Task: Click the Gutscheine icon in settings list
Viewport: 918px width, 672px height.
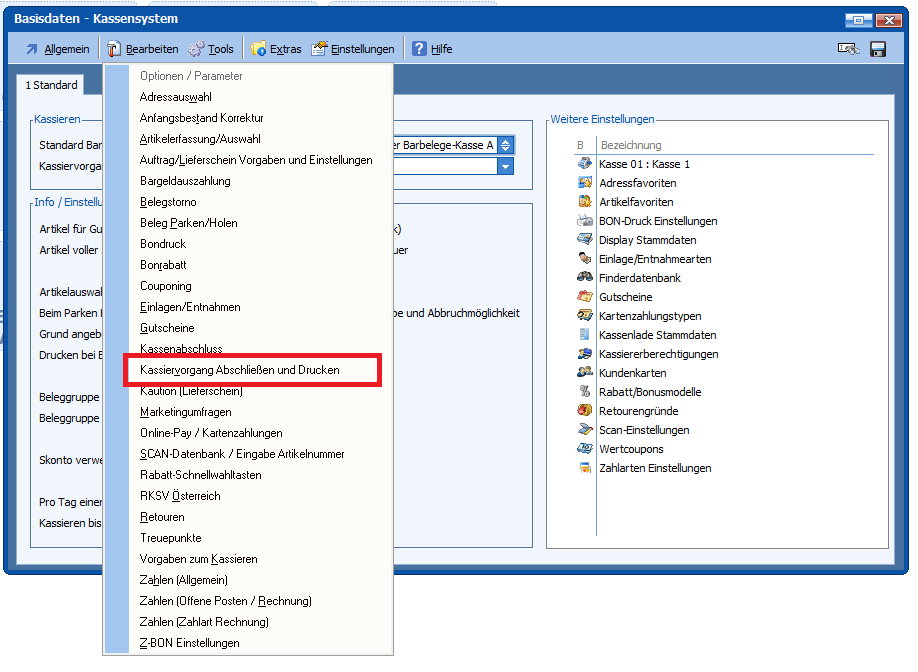Action: pos(585,297)
